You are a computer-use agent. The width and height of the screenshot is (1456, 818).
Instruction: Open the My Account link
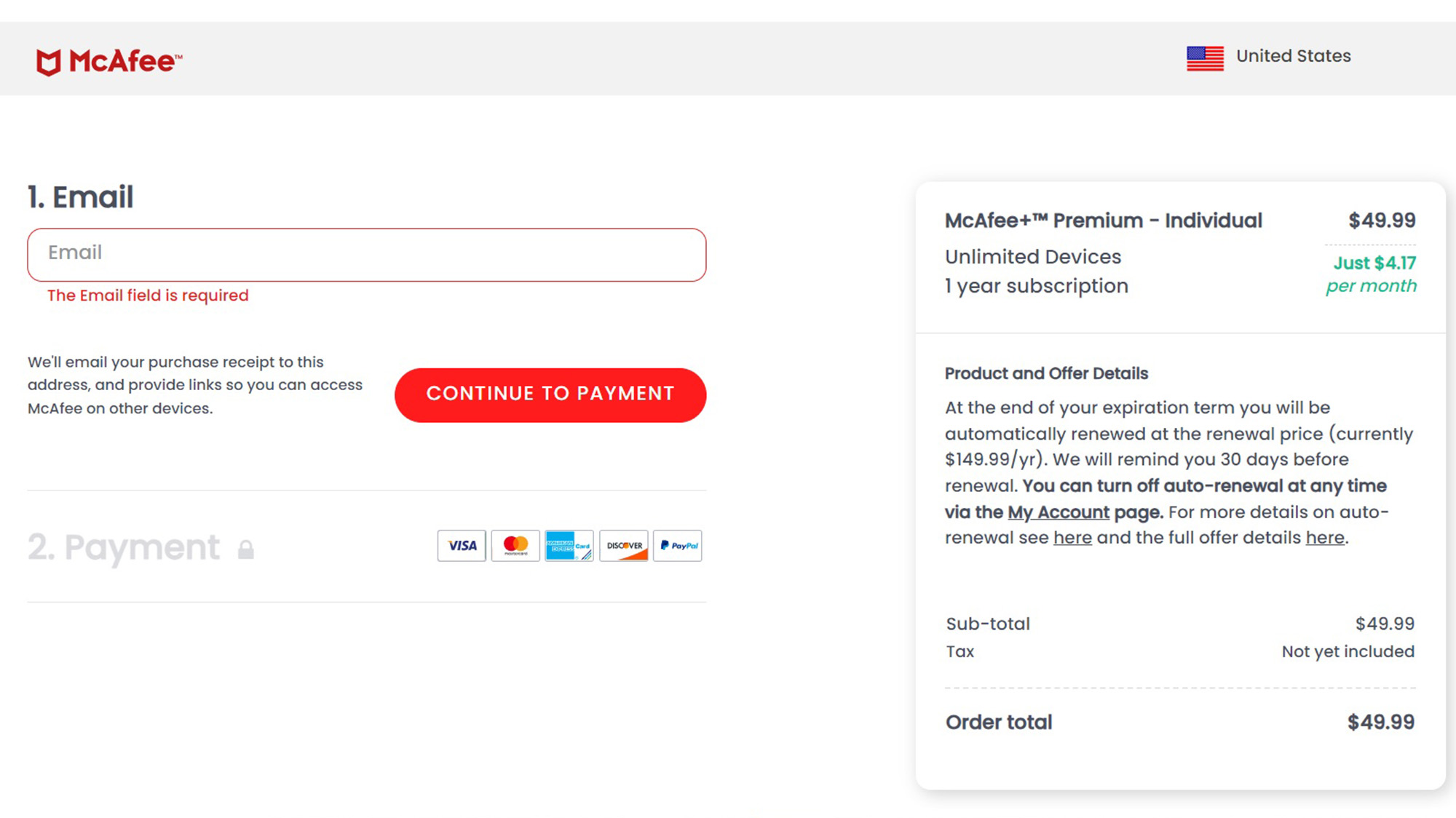(x=1058, y=512)
